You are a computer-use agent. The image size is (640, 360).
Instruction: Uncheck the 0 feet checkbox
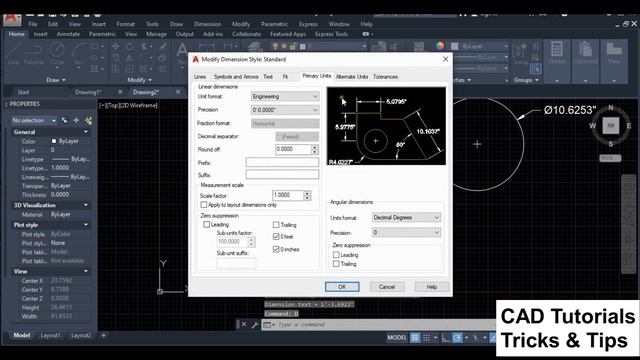click(x=276, y=236)
